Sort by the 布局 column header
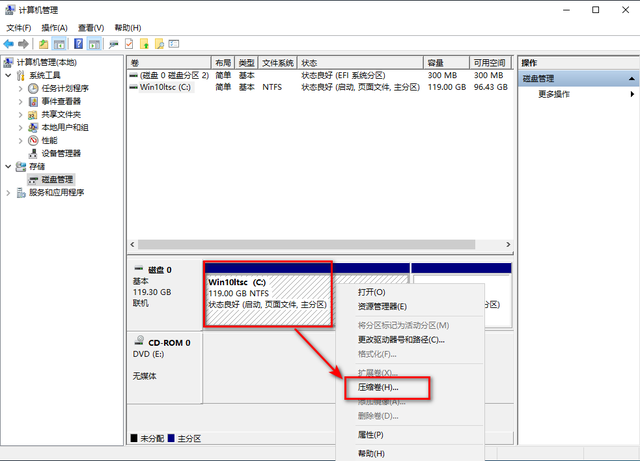 (223, 63)
